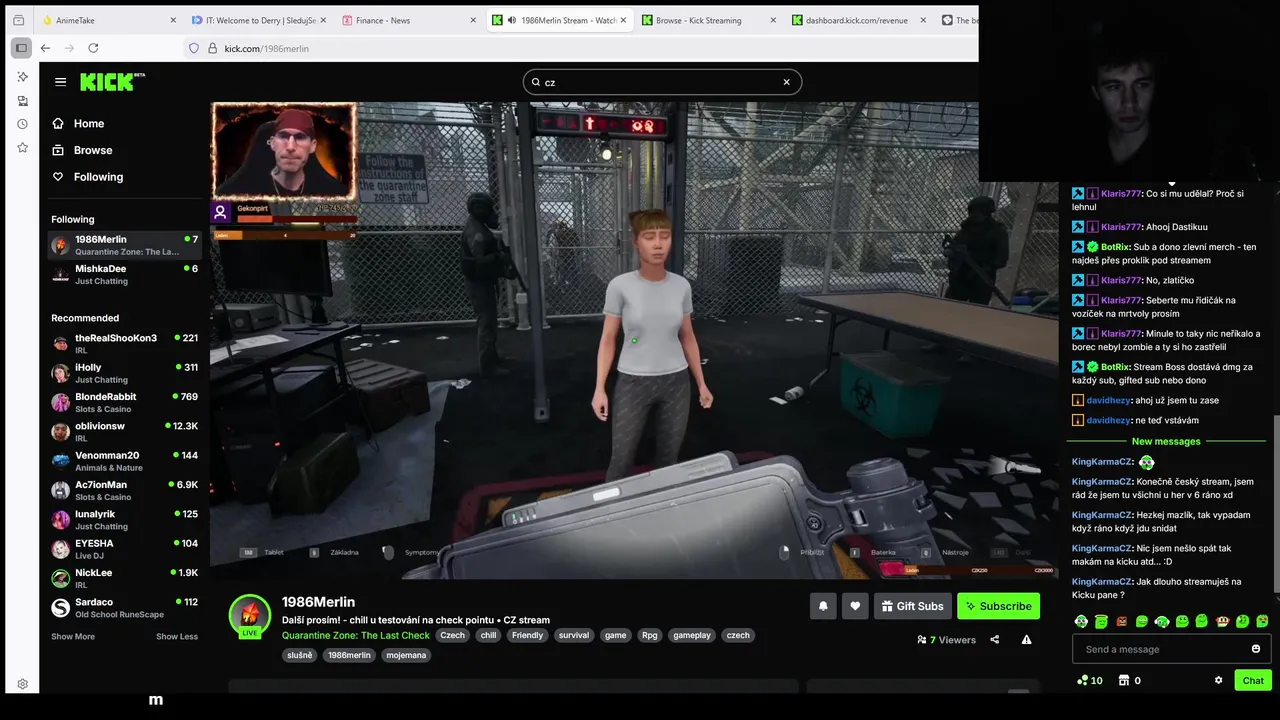Jump to New messages in chat
Viewport: 1280px width, 720px height.
1166,441
